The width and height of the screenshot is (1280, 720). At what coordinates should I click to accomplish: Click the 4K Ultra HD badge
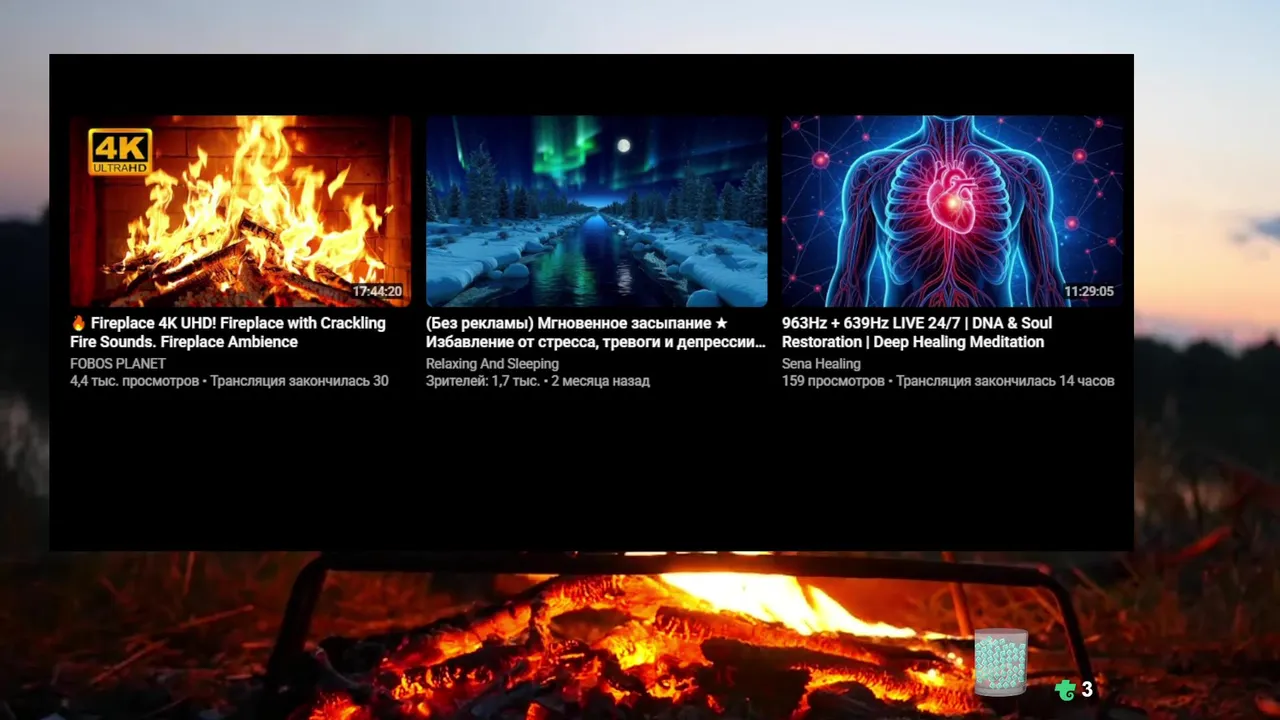pyautogui.click(x=120, y=152)
